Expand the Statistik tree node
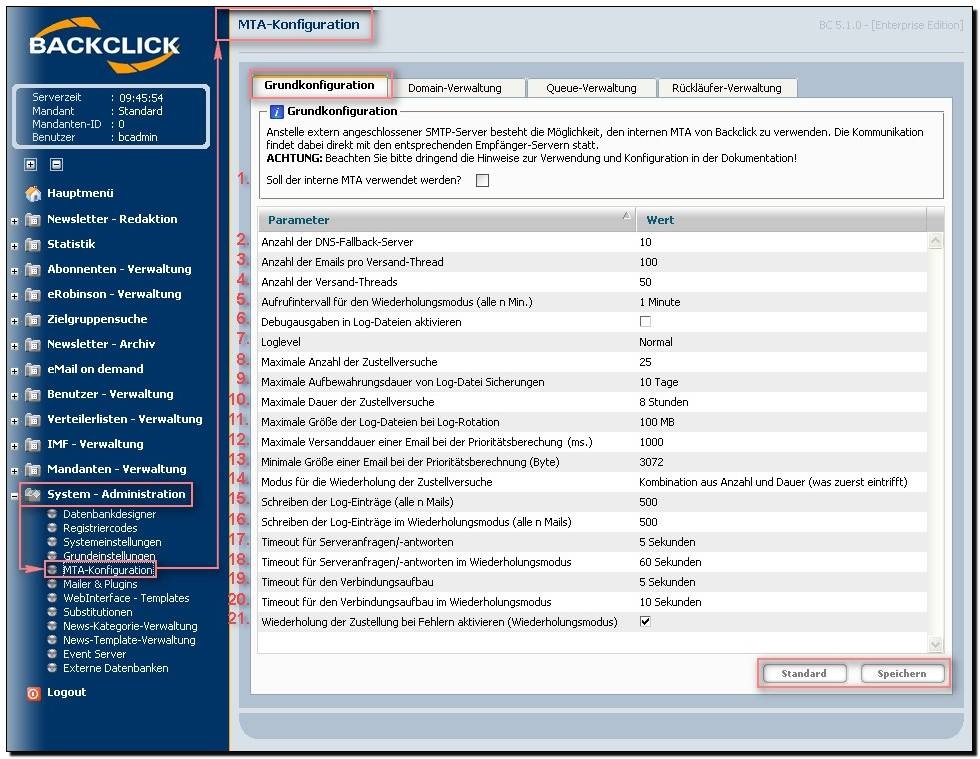The width and height of the screenshot is (980, 759). point(14,246)
